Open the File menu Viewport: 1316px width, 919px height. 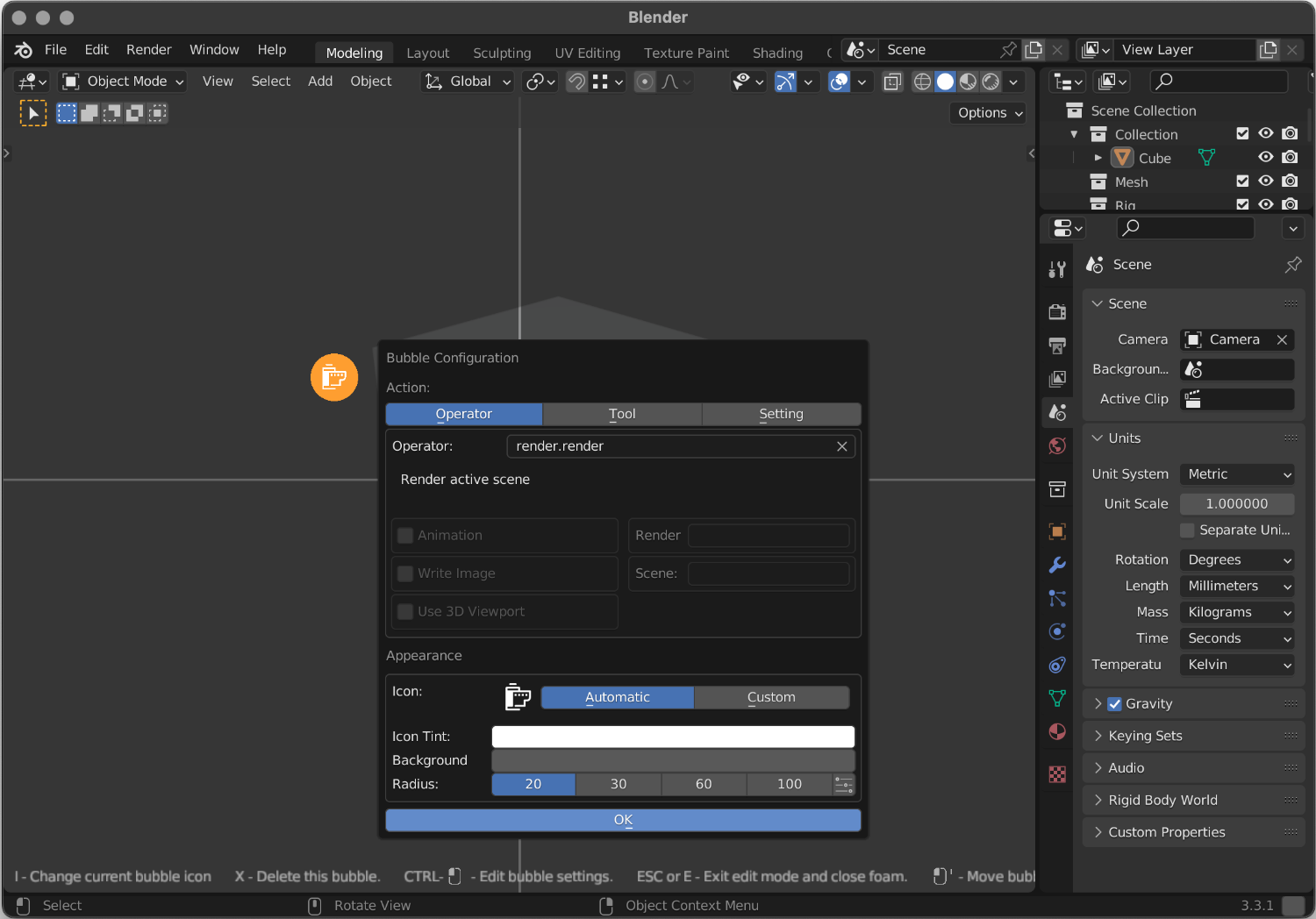[55, 50]
